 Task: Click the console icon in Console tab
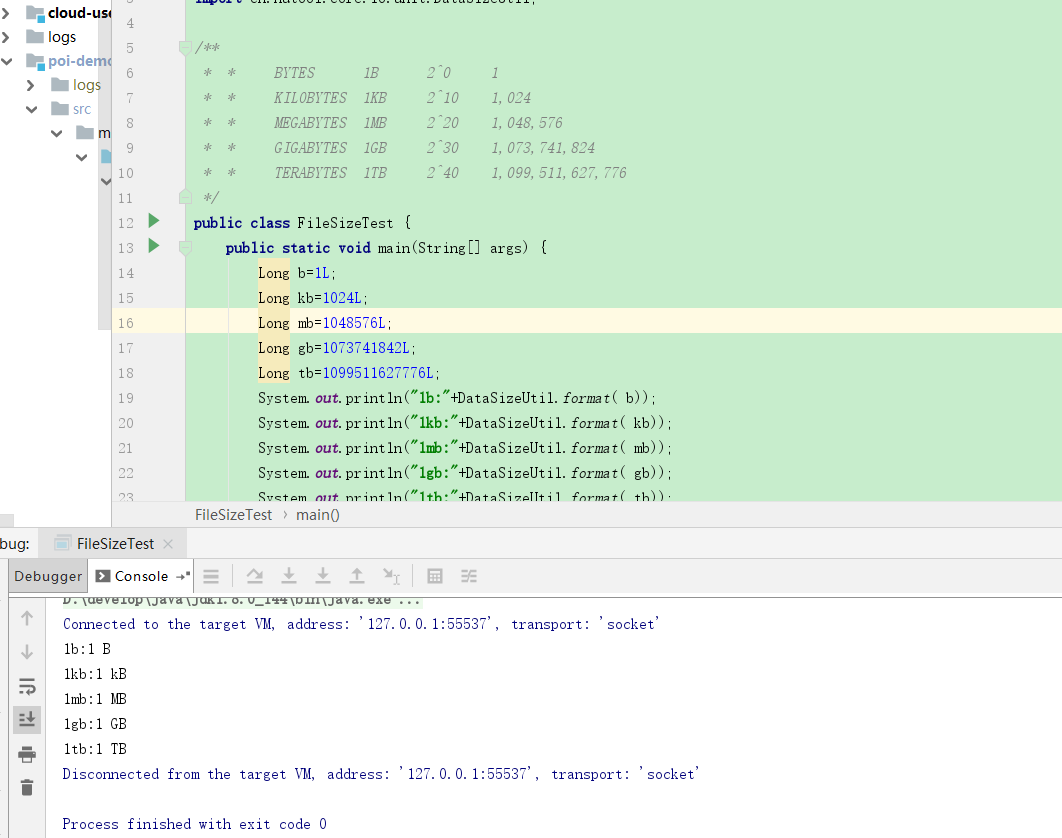tap(103, 576)
